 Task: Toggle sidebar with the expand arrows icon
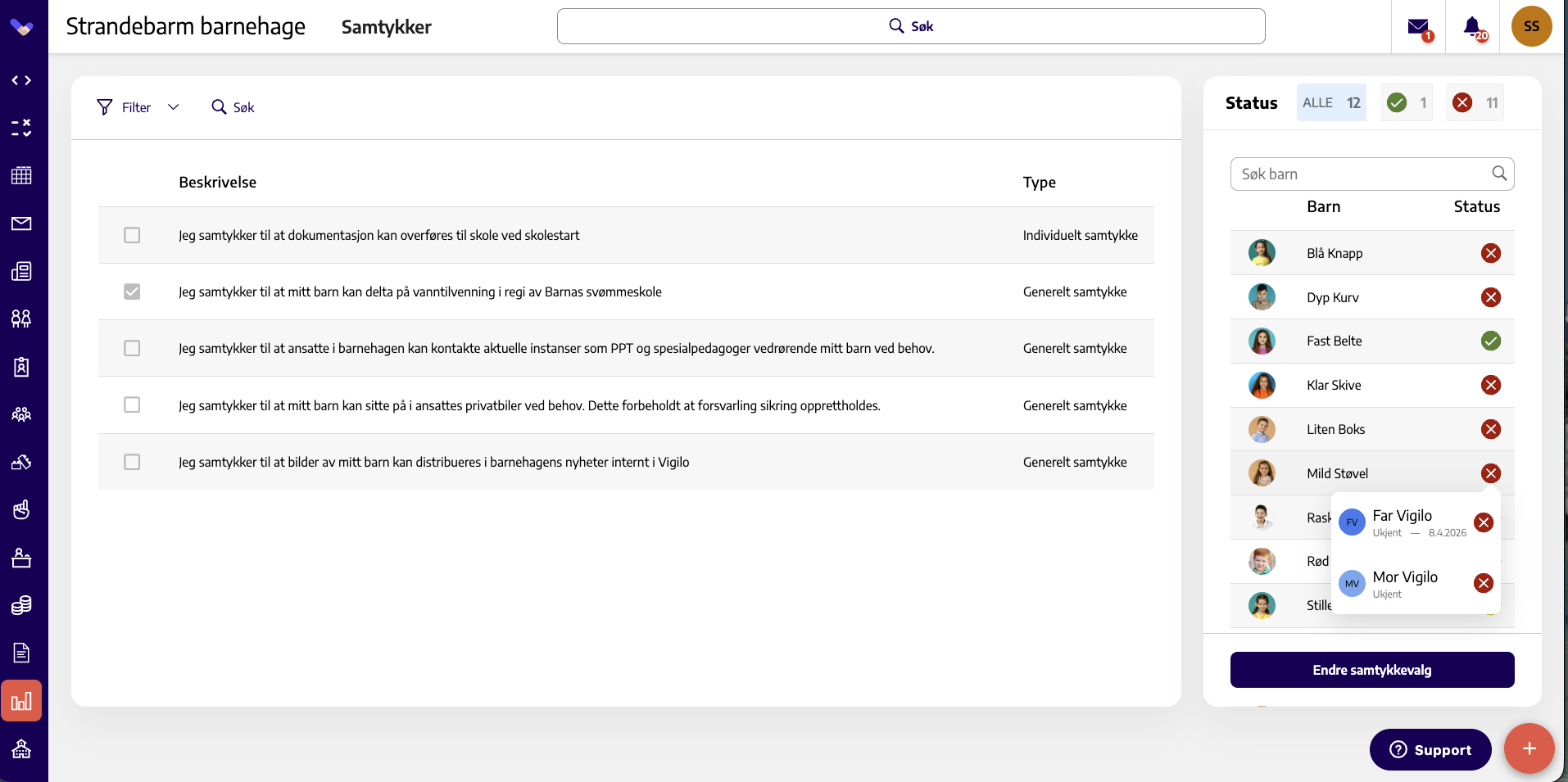pyautogui.click(x=21, y=80)
